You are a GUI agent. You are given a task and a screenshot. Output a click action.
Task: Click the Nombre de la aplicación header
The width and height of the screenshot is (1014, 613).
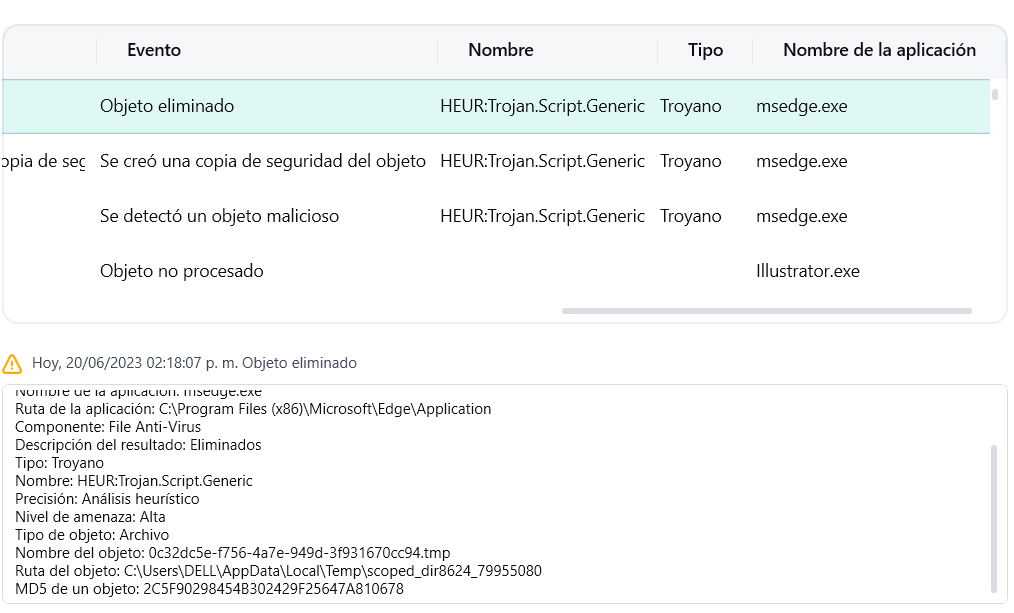879,50
